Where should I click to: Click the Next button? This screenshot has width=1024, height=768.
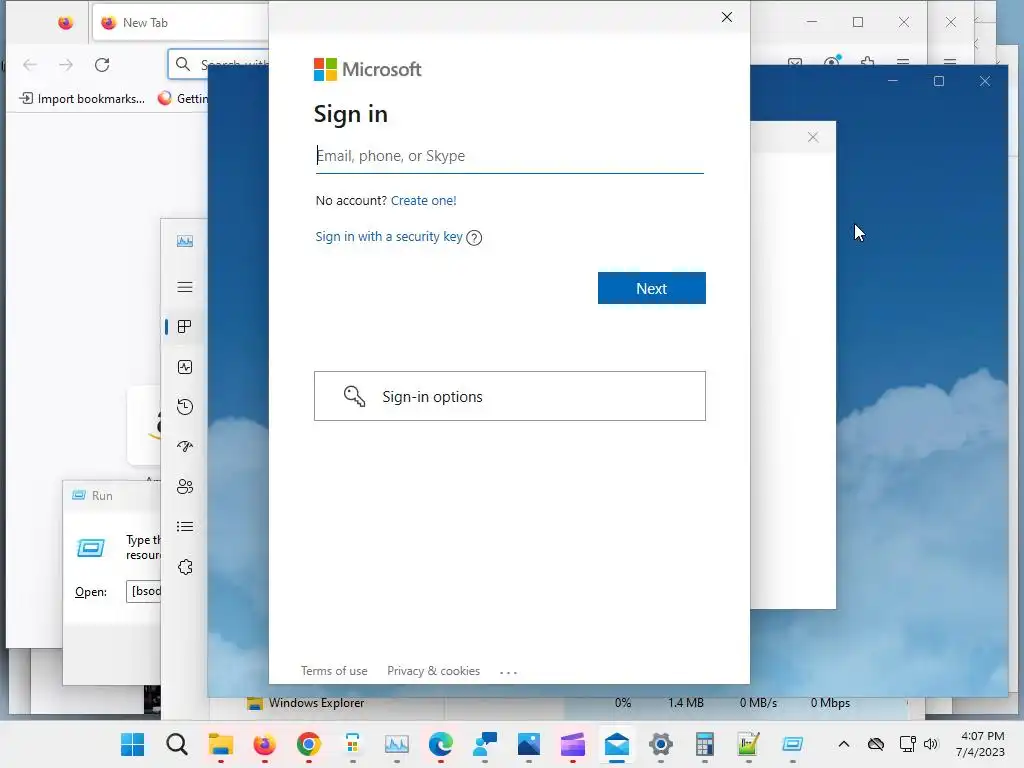pyautogui.click(x=652, y=288)
